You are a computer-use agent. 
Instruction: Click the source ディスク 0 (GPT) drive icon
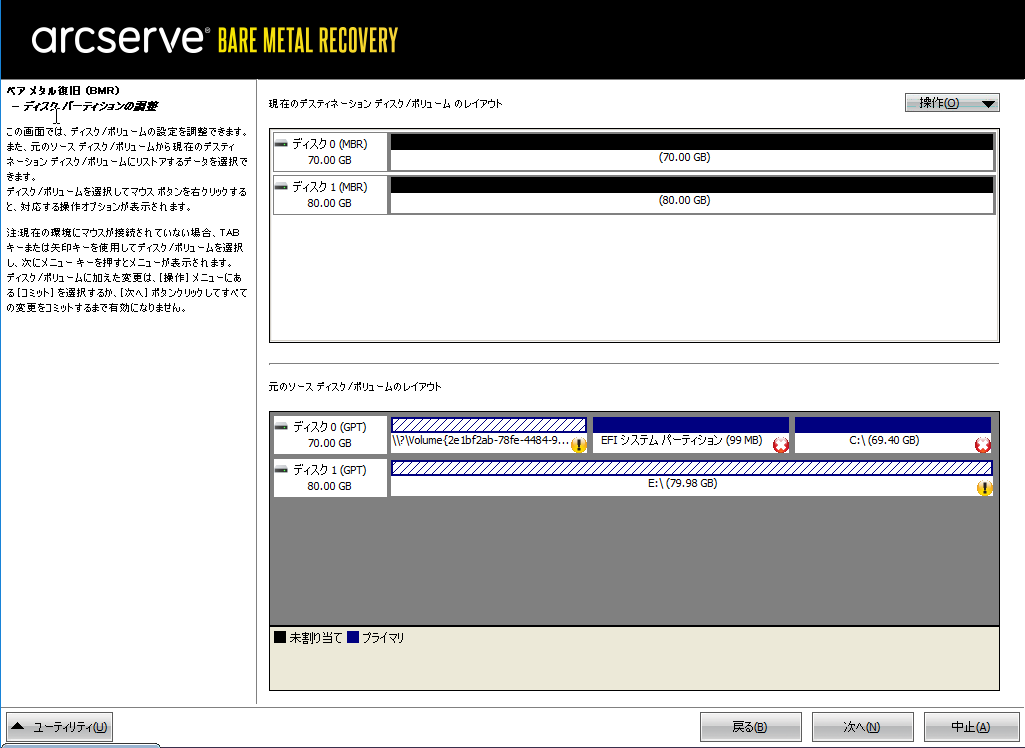[281, 426]
